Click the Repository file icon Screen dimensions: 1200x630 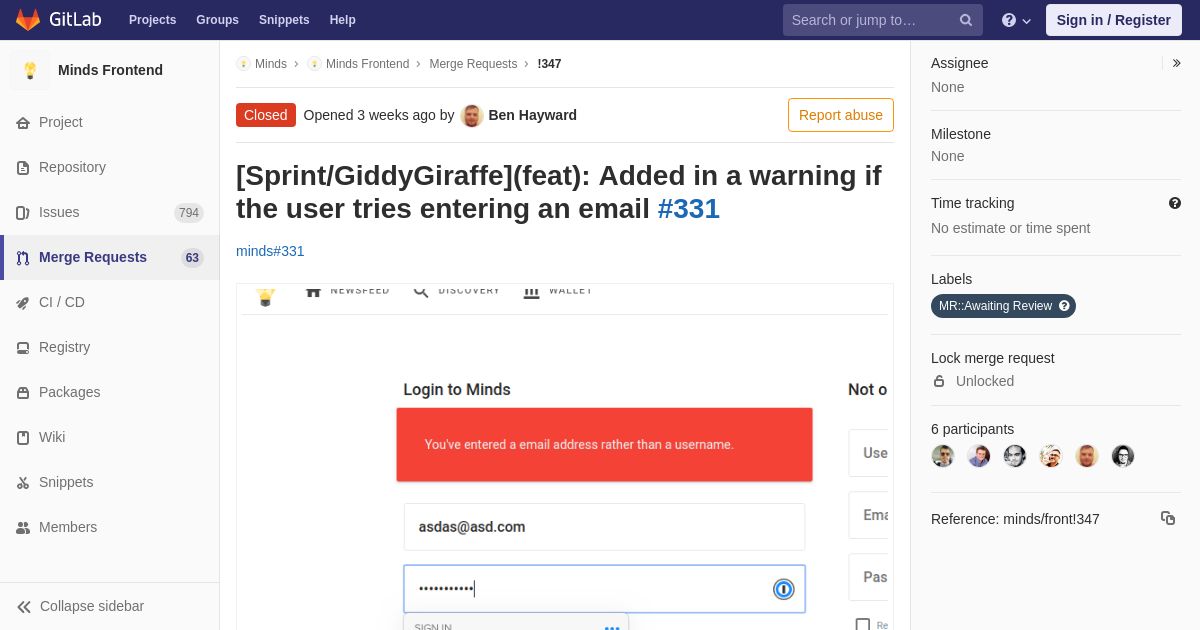point(23,167)
